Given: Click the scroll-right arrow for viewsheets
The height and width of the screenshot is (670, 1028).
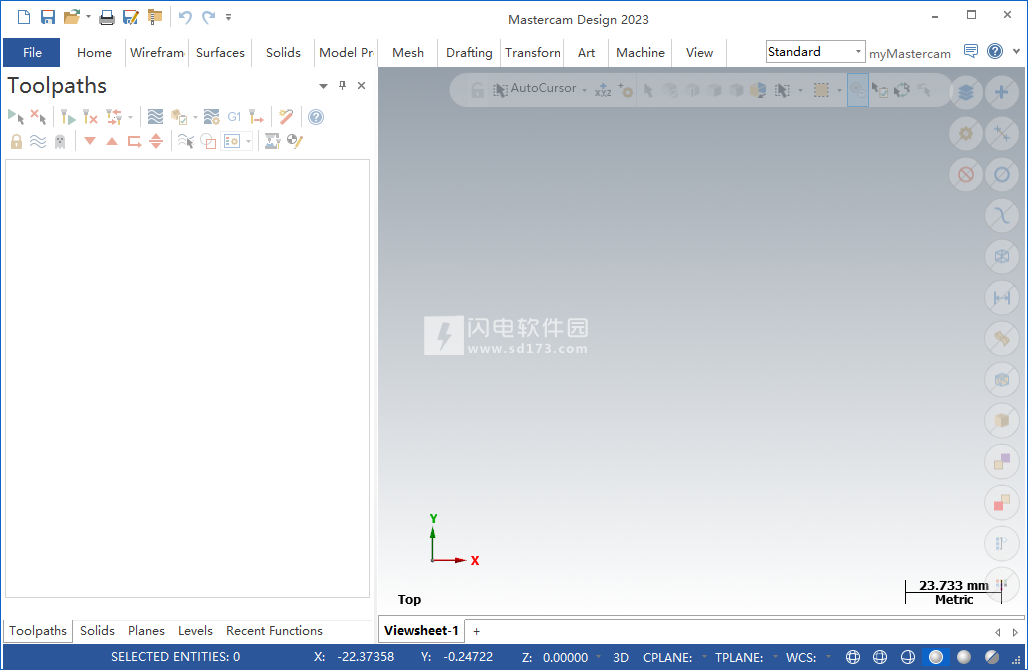Looking at the screenshot, I should click(x=1015, y=632).
